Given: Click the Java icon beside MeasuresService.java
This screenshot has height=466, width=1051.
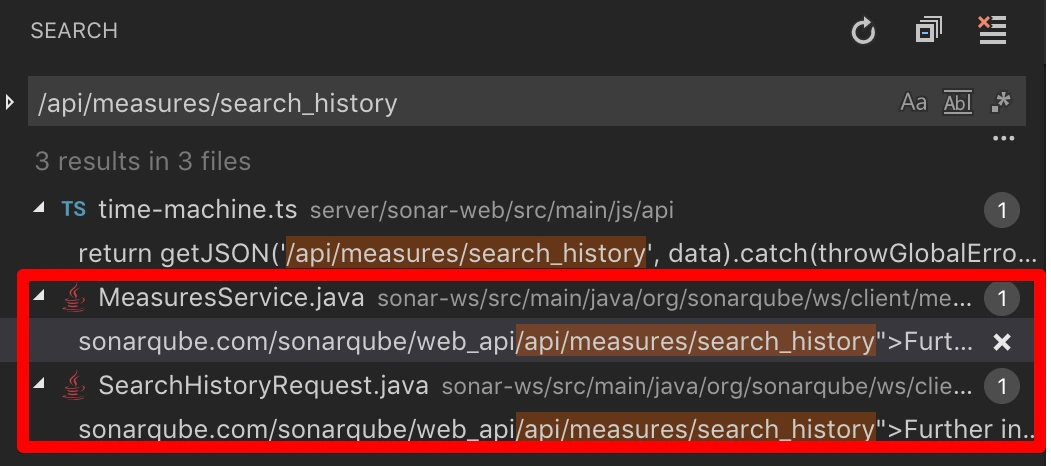Looking at the screenshot, I should click(x=73, y=298).
